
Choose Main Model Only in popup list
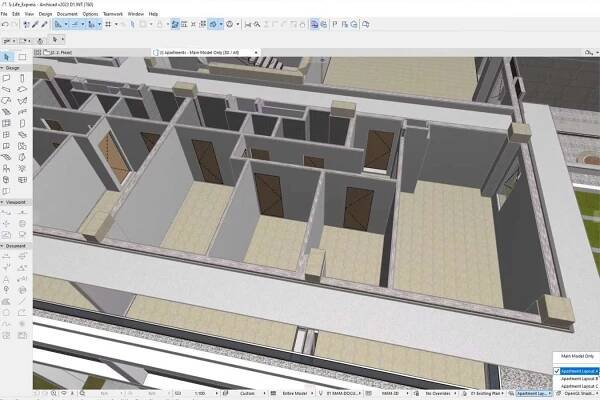point(575,357)
